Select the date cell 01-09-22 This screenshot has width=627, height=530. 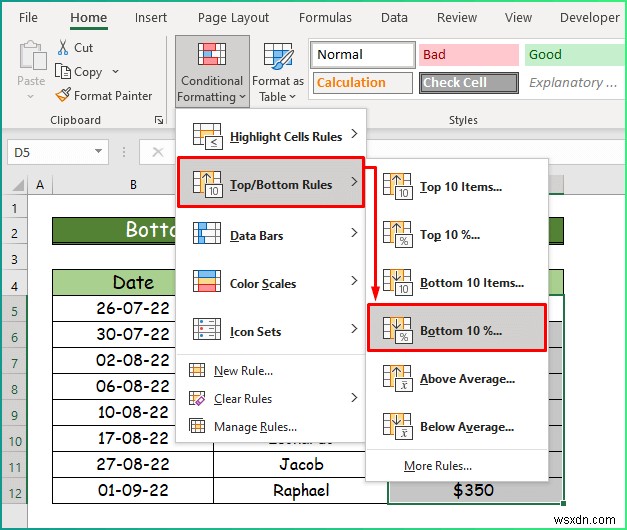(x=133, y=490)
